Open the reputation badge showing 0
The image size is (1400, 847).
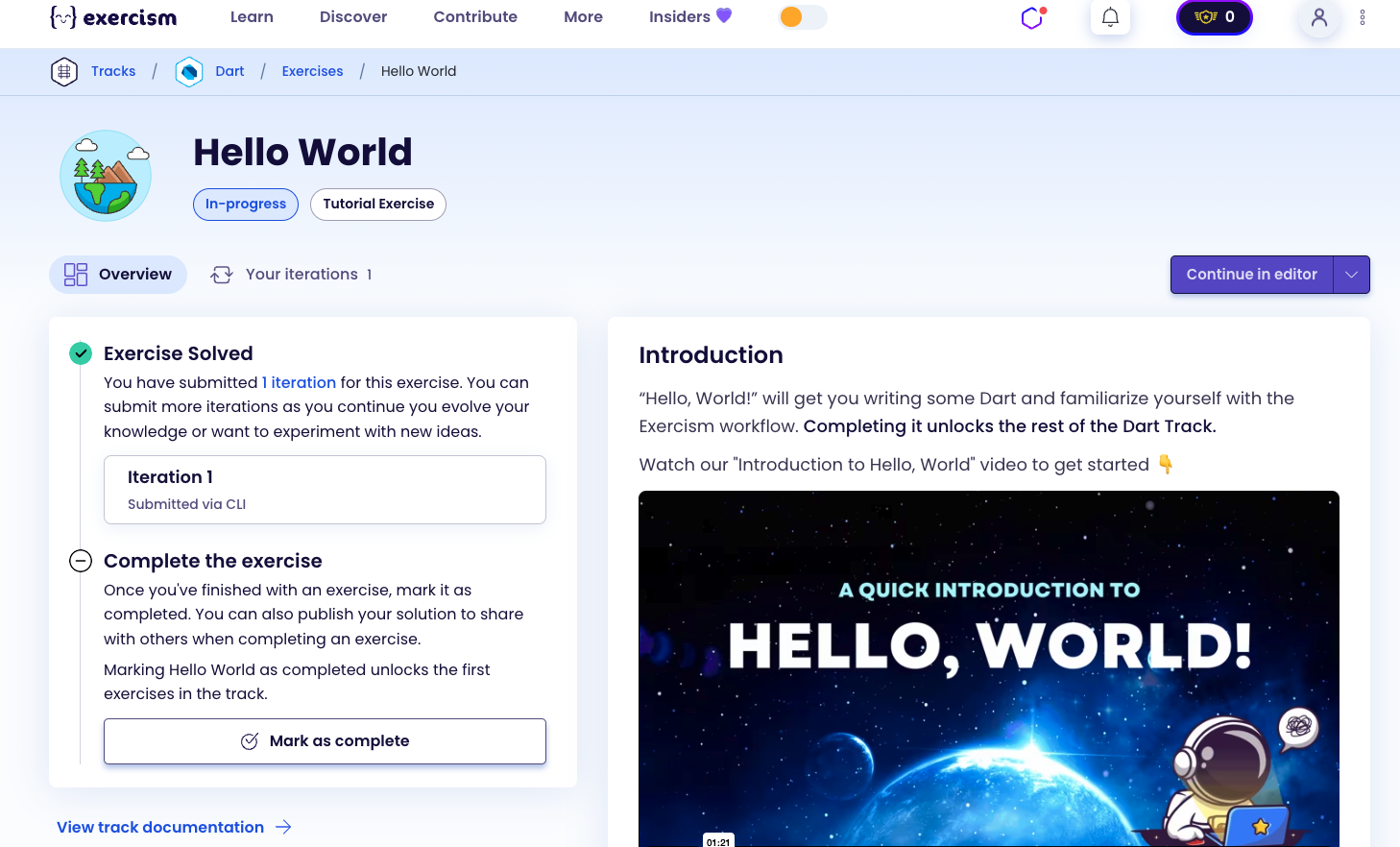[x=1215, y=17]
